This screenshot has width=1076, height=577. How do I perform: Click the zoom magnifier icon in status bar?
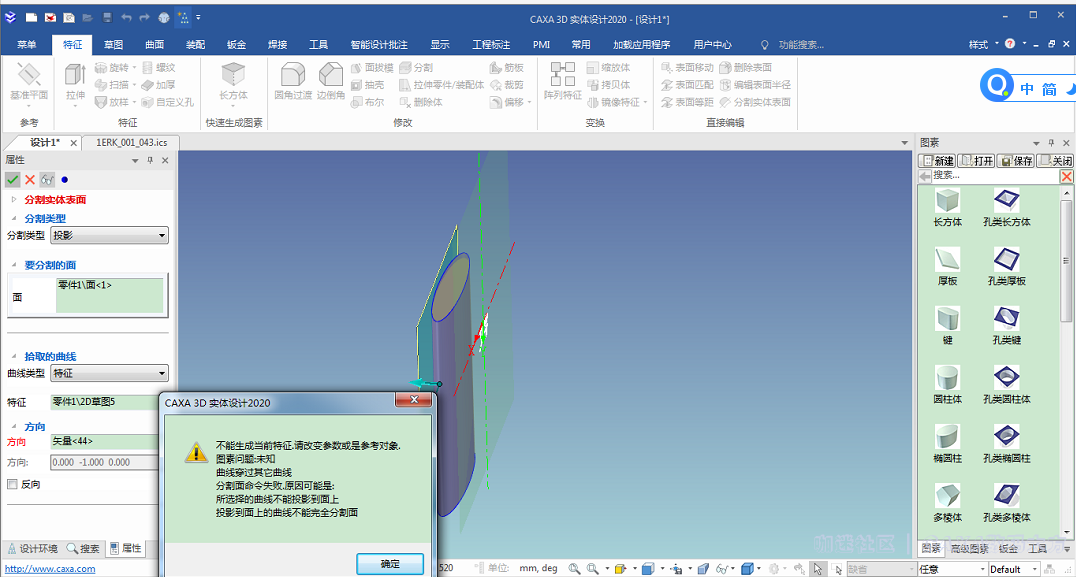[x=574, y=569]
